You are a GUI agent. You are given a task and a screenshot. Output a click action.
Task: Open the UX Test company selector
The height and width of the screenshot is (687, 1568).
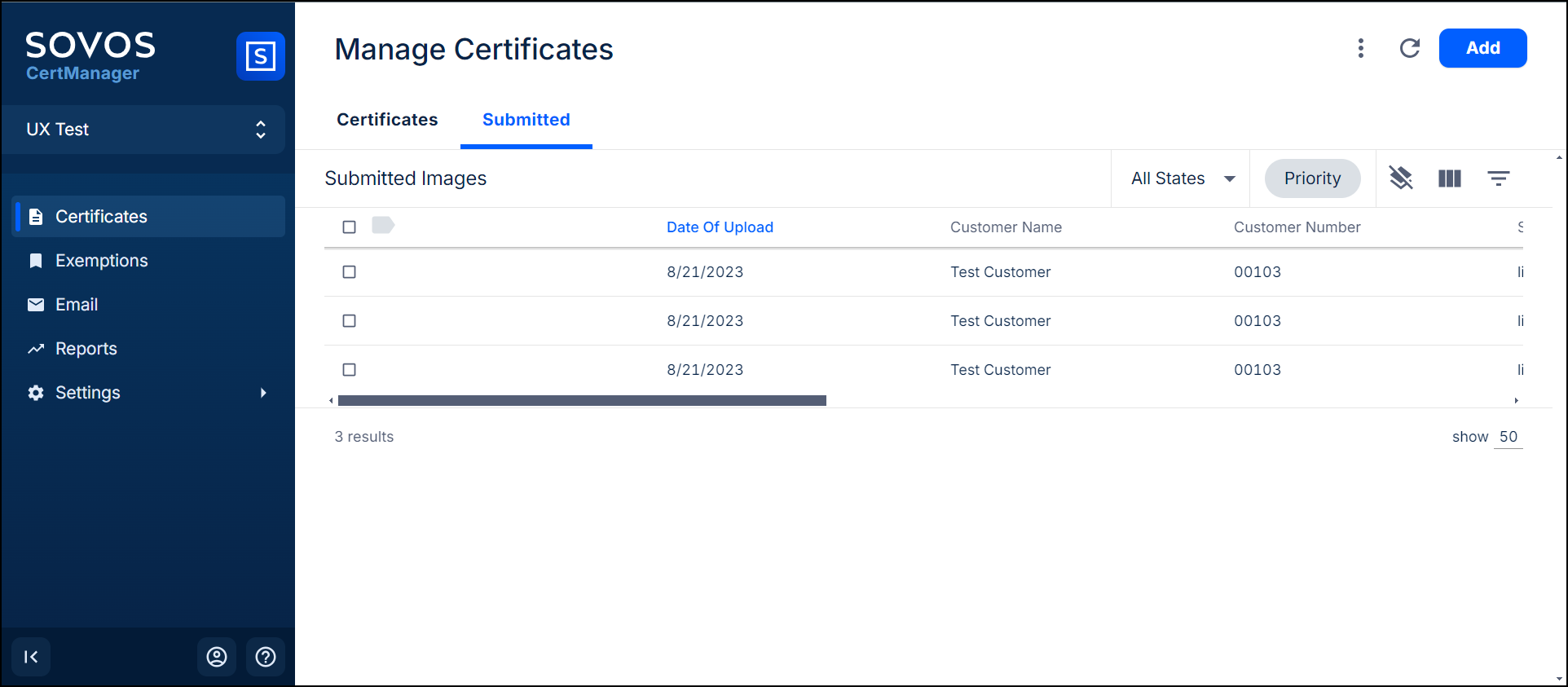(143, 130)
